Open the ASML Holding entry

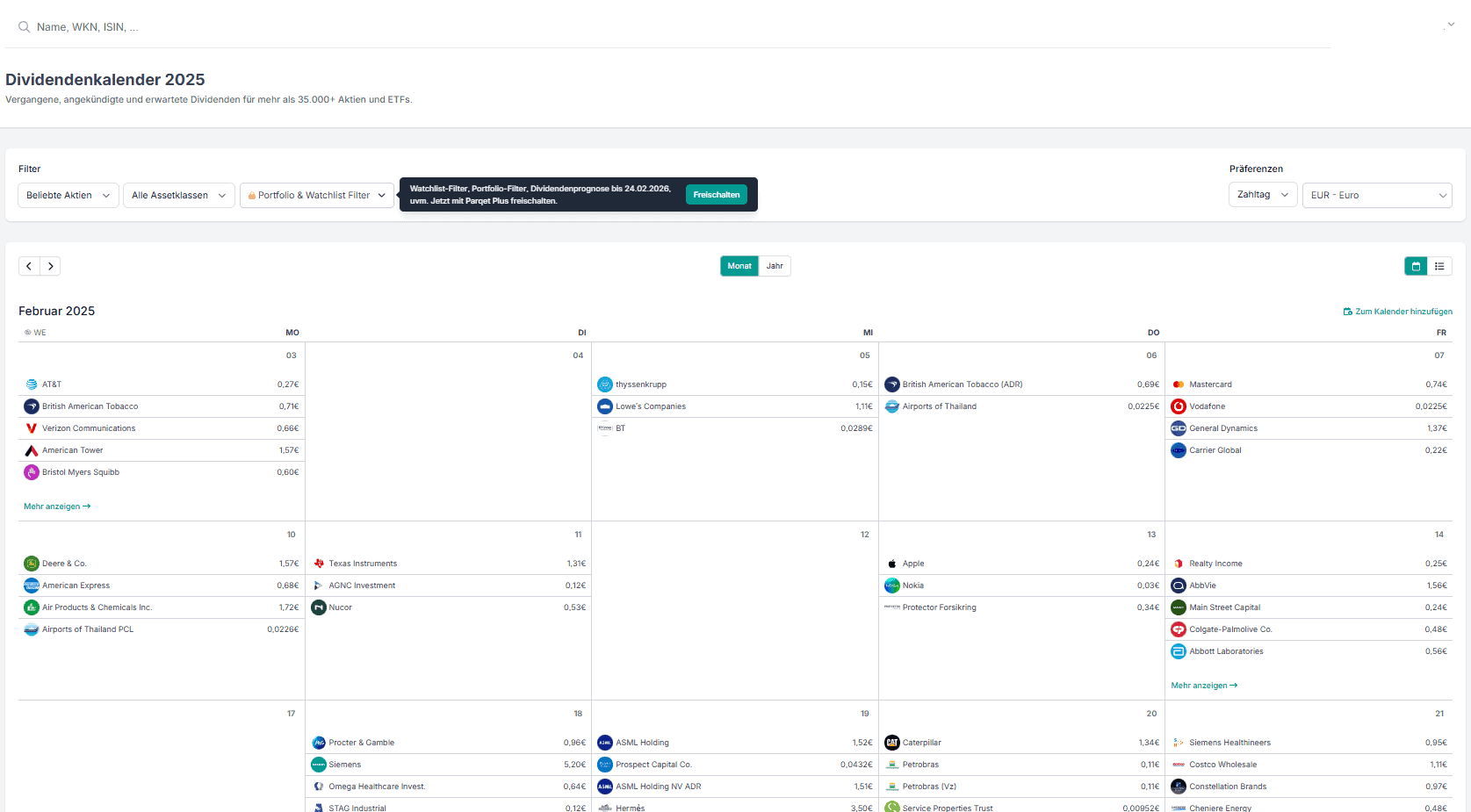point(735,743)
